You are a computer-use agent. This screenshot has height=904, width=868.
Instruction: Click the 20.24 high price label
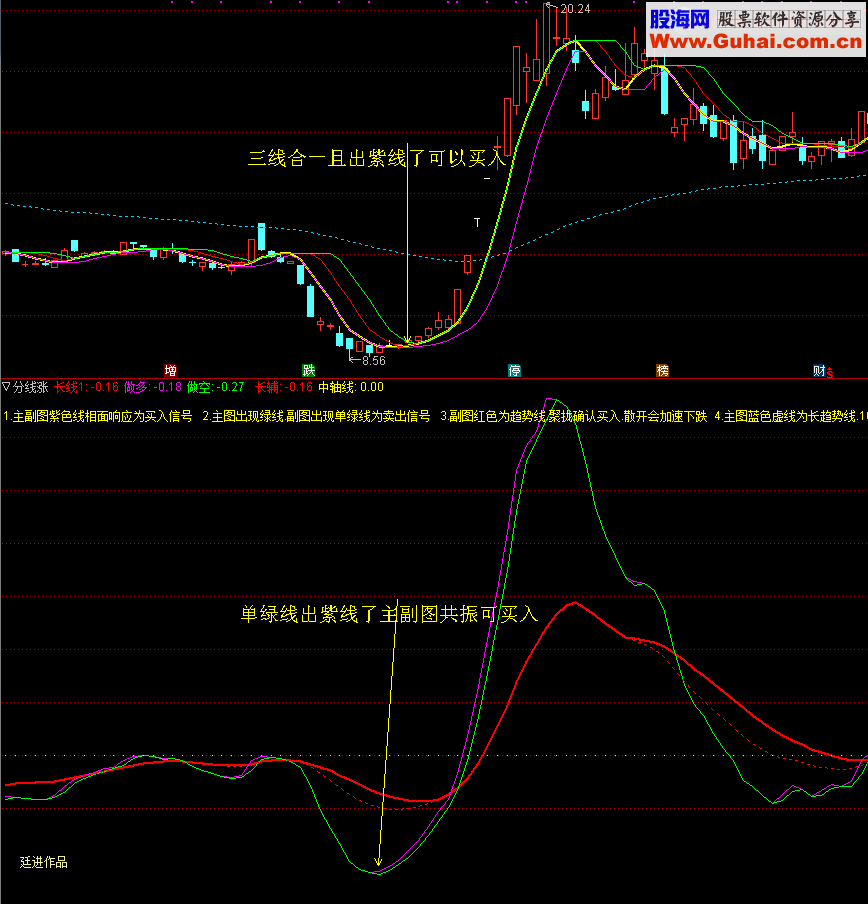(x=575, y=9)
